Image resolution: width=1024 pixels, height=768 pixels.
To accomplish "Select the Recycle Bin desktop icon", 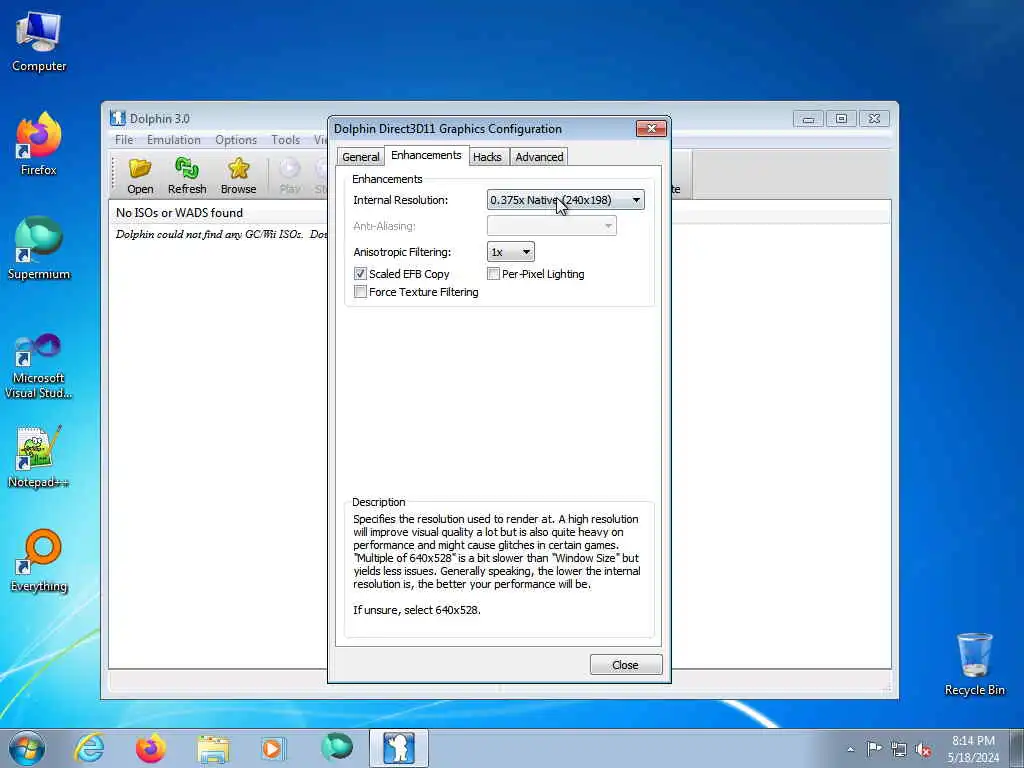I will tap(974, 664).
